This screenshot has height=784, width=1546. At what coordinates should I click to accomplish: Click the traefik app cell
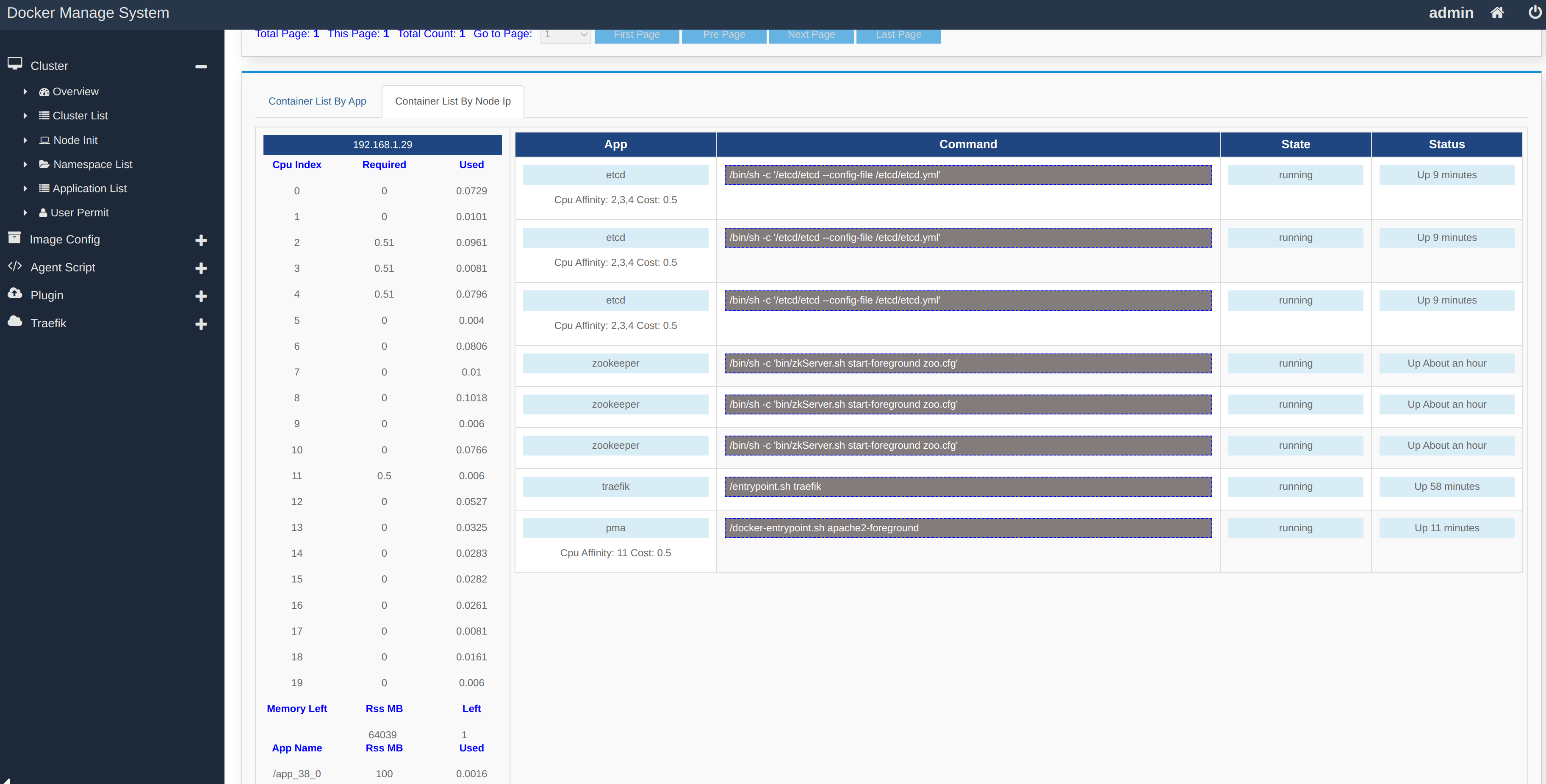click(615, 486)
